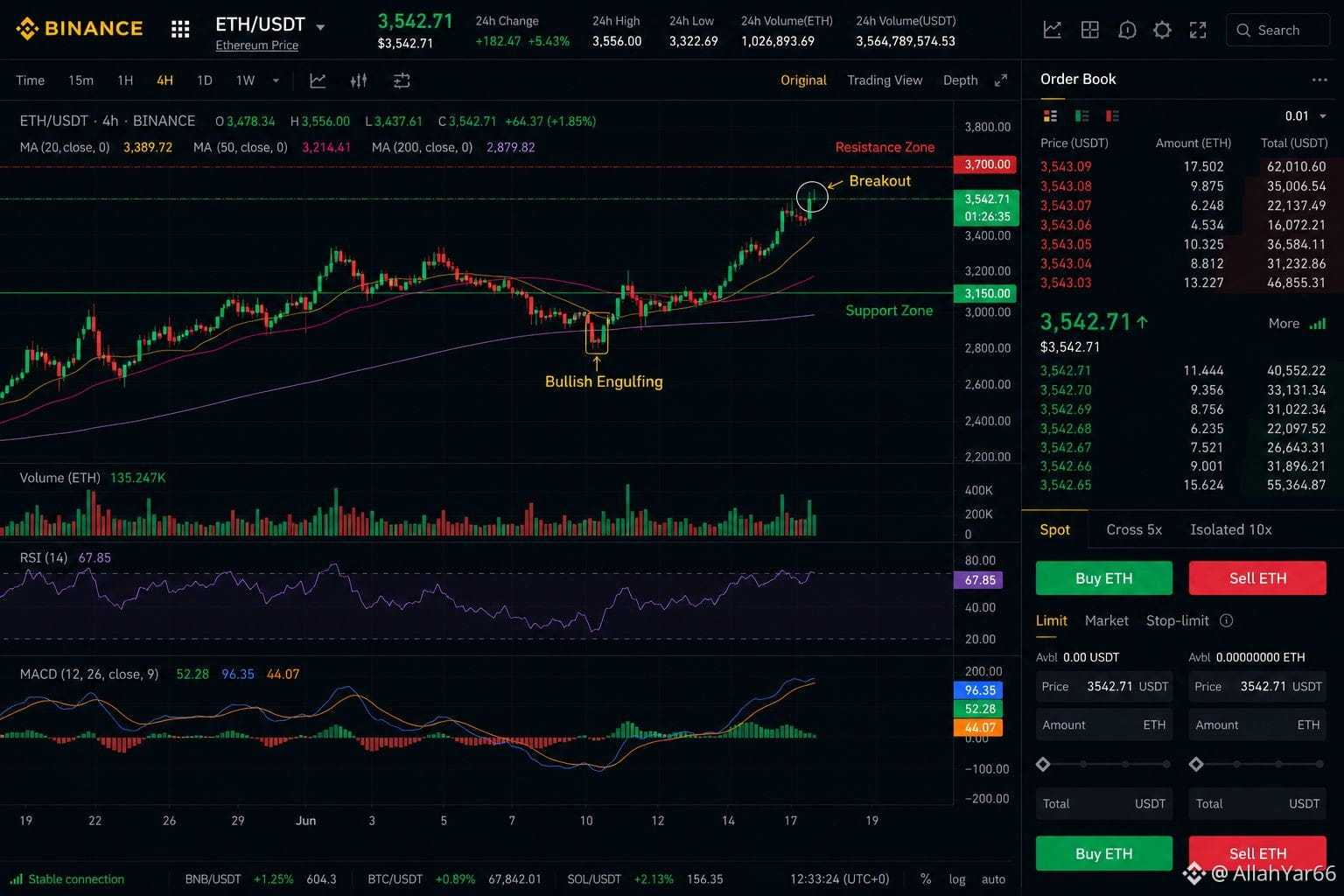Image resolution: width=1344 pixels, height=896 pixels.
Task: Click the sell Price input field
Action: 1257,686
